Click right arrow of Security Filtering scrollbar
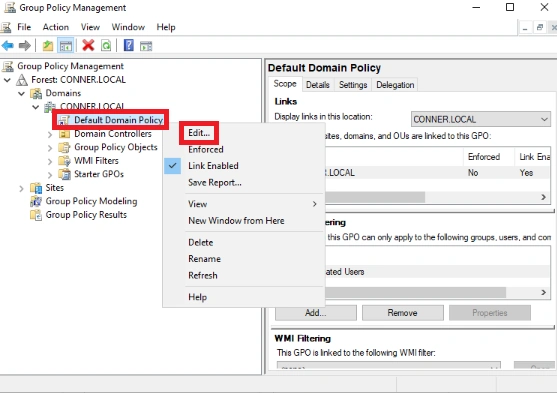557x393 pixels. pyautogui.click(x=544, y=292)
